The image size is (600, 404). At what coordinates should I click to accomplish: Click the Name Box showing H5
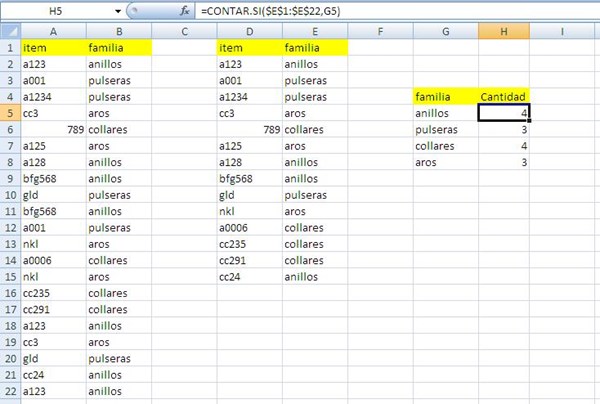coord(56,11)
